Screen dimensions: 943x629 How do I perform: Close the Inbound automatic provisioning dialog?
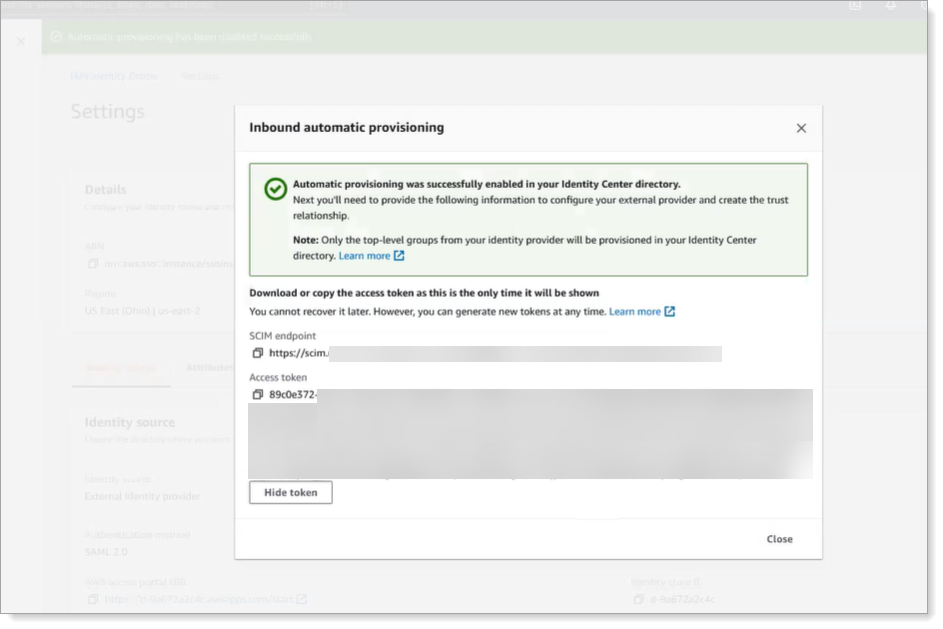coord(801,128)
